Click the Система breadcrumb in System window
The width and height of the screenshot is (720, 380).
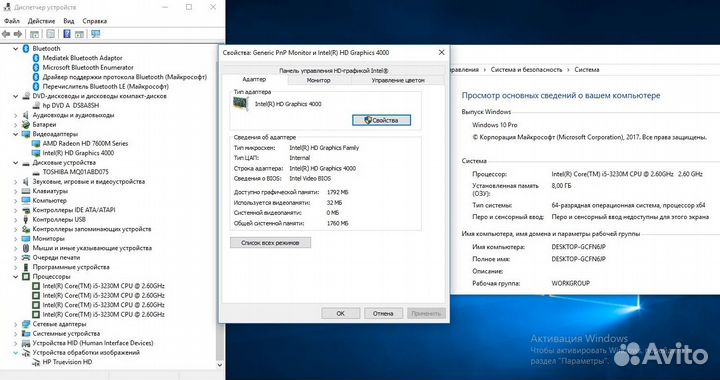coord(586,70)
